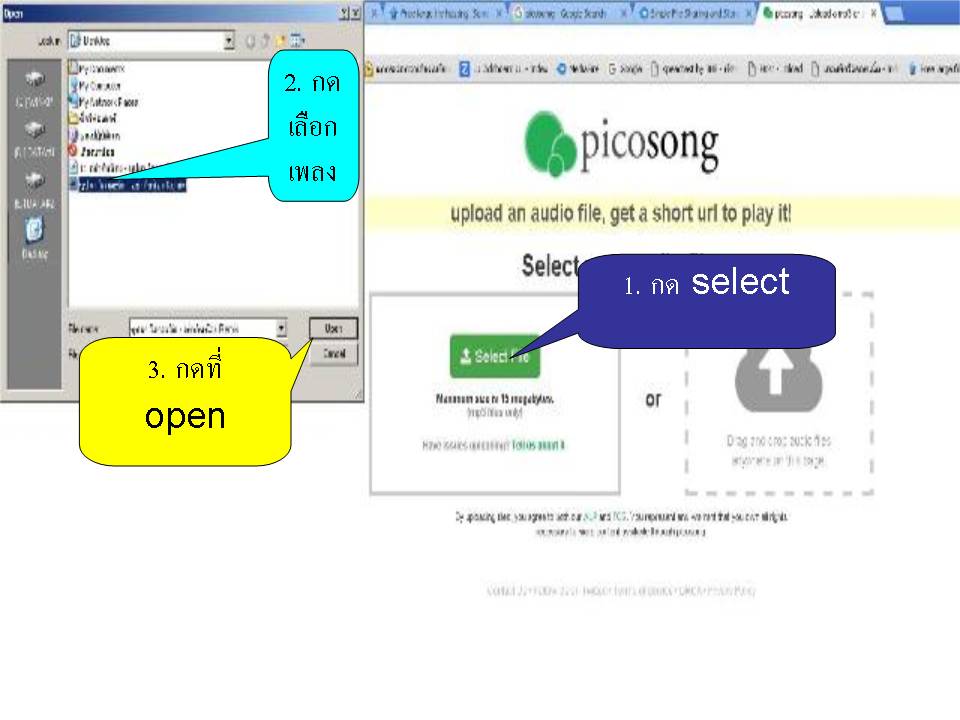
Task: Select the item with red circle icon
Action: click(x=91, y=151)
